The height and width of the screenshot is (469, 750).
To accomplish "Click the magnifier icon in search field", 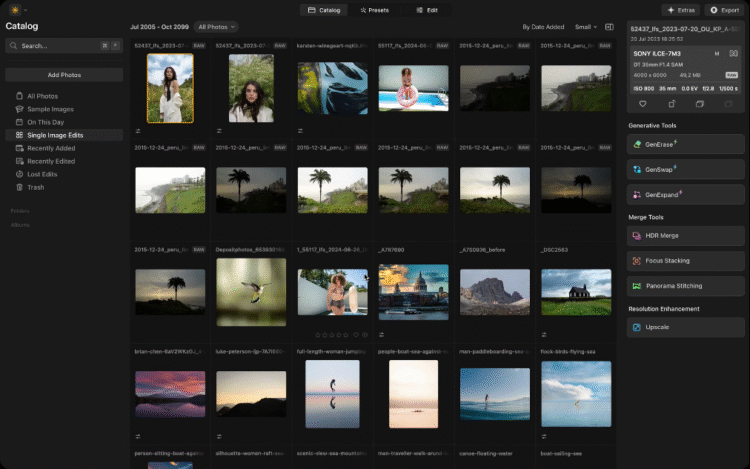I will point(13,46).
